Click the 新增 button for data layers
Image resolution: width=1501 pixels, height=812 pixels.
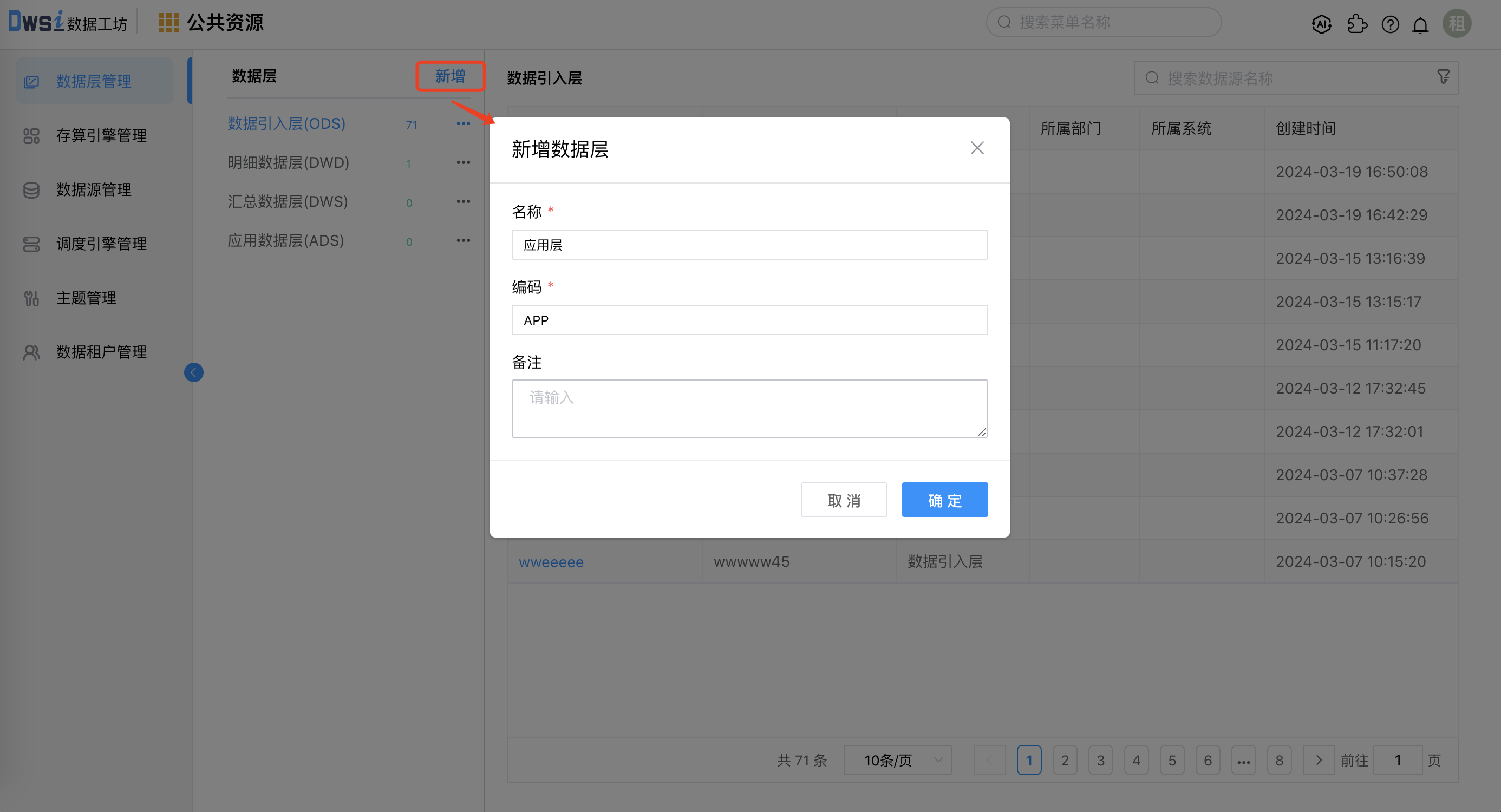[450, 76]
